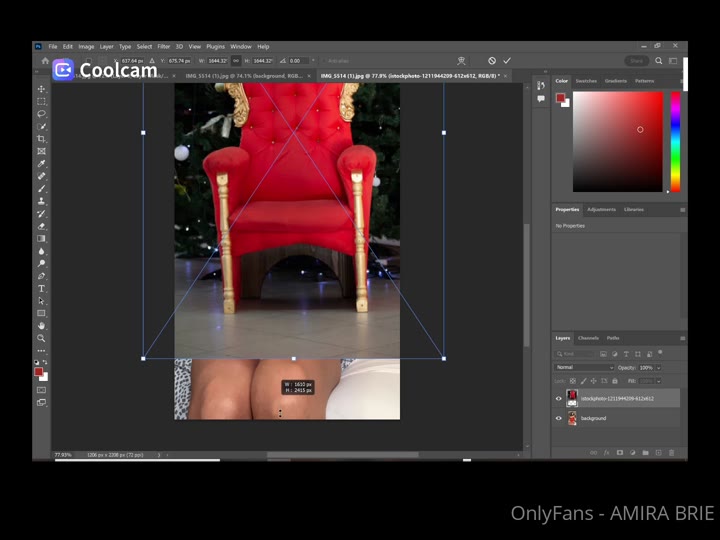Click the Share button
Image resolution: width=720 pixels, height=540 pixels.
636,61
